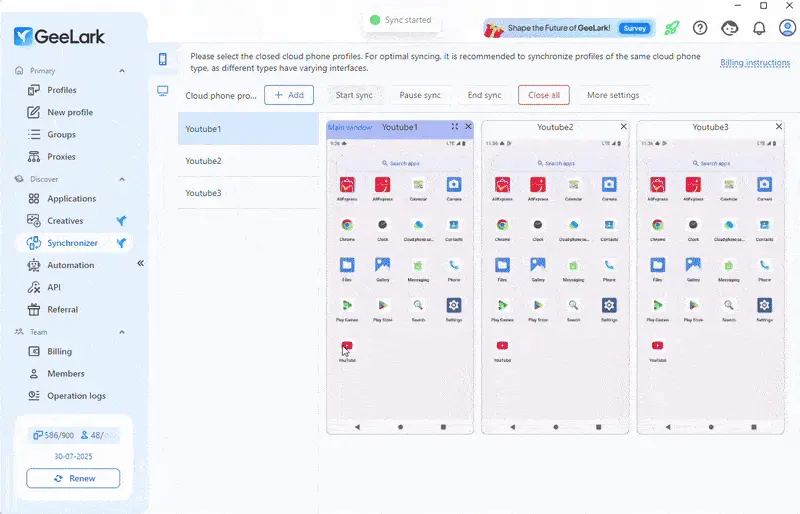Screen dimensions: 800x514
Task: Click End sync button
Action: coord(484,95)
